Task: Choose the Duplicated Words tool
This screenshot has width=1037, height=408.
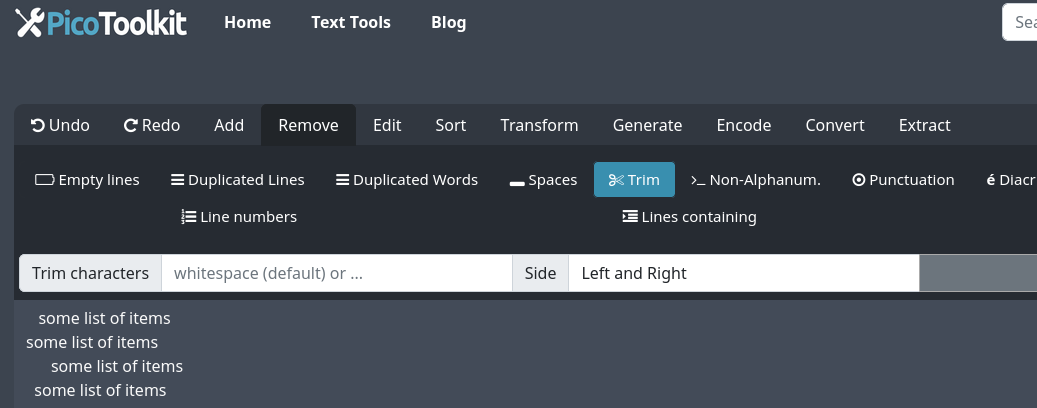Action: pos(407,180)
